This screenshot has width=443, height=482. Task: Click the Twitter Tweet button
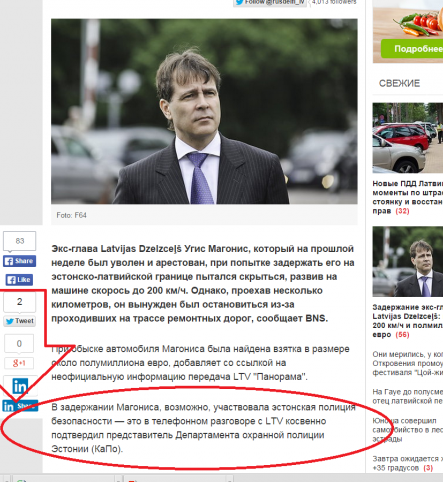click(x=20, y=321)
